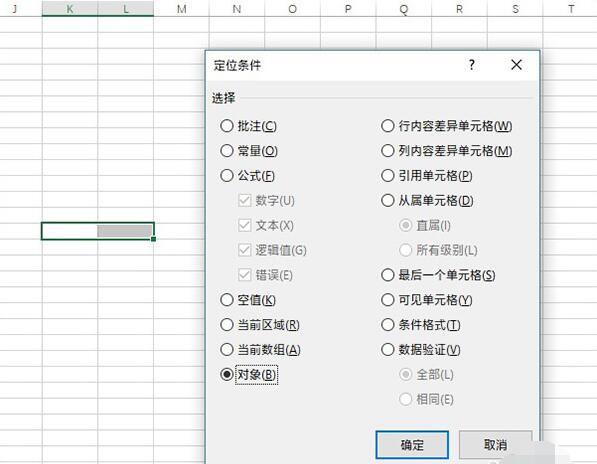This screenshot has width=597, height=464.
Task: Cancel the dialog with 取消
Action: [495, 445]
